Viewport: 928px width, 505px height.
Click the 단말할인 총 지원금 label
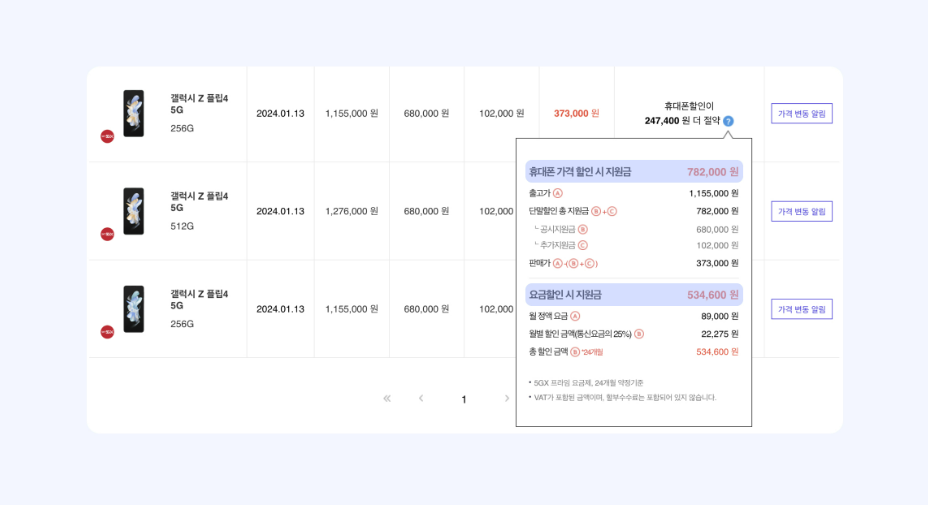(559, 211)
